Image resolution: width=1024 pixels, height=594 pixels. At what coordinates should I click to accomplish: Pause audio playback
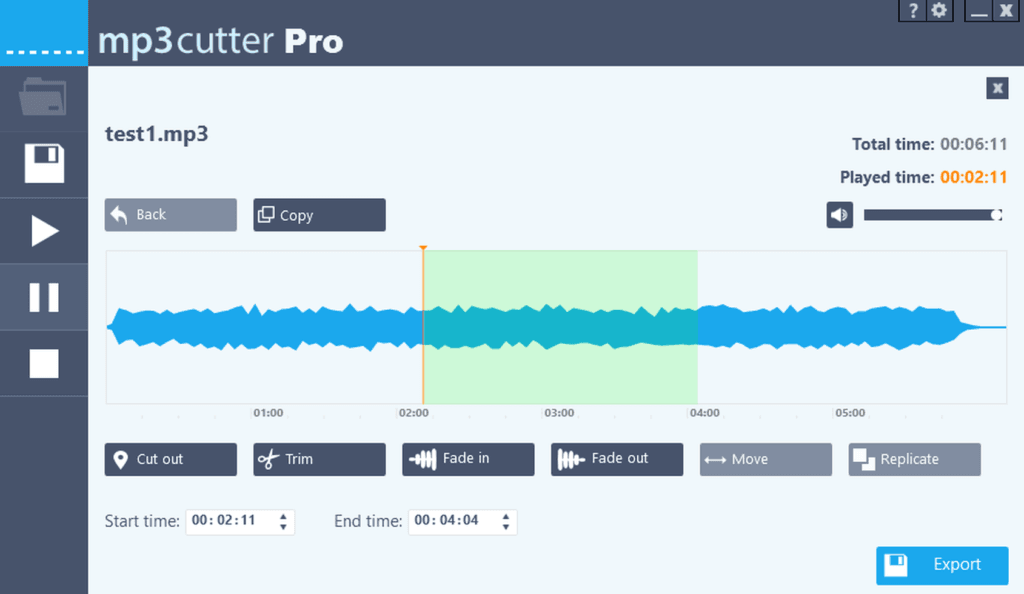tap(44, 297)
